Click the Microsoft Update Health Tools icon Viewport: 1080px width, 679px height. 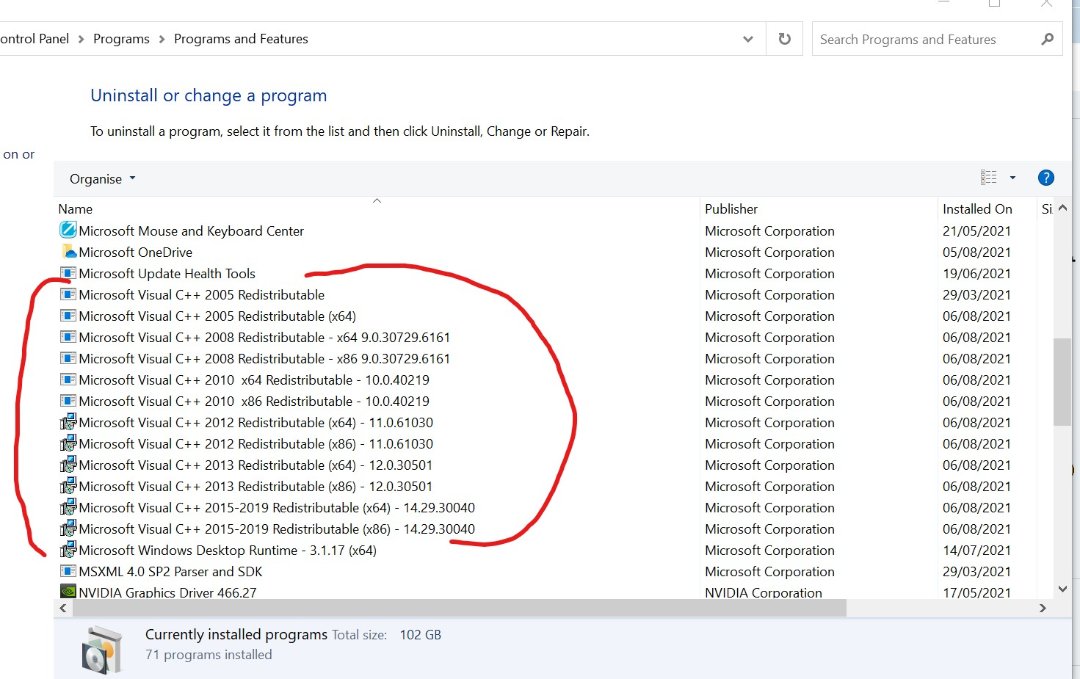coord(68,273)
